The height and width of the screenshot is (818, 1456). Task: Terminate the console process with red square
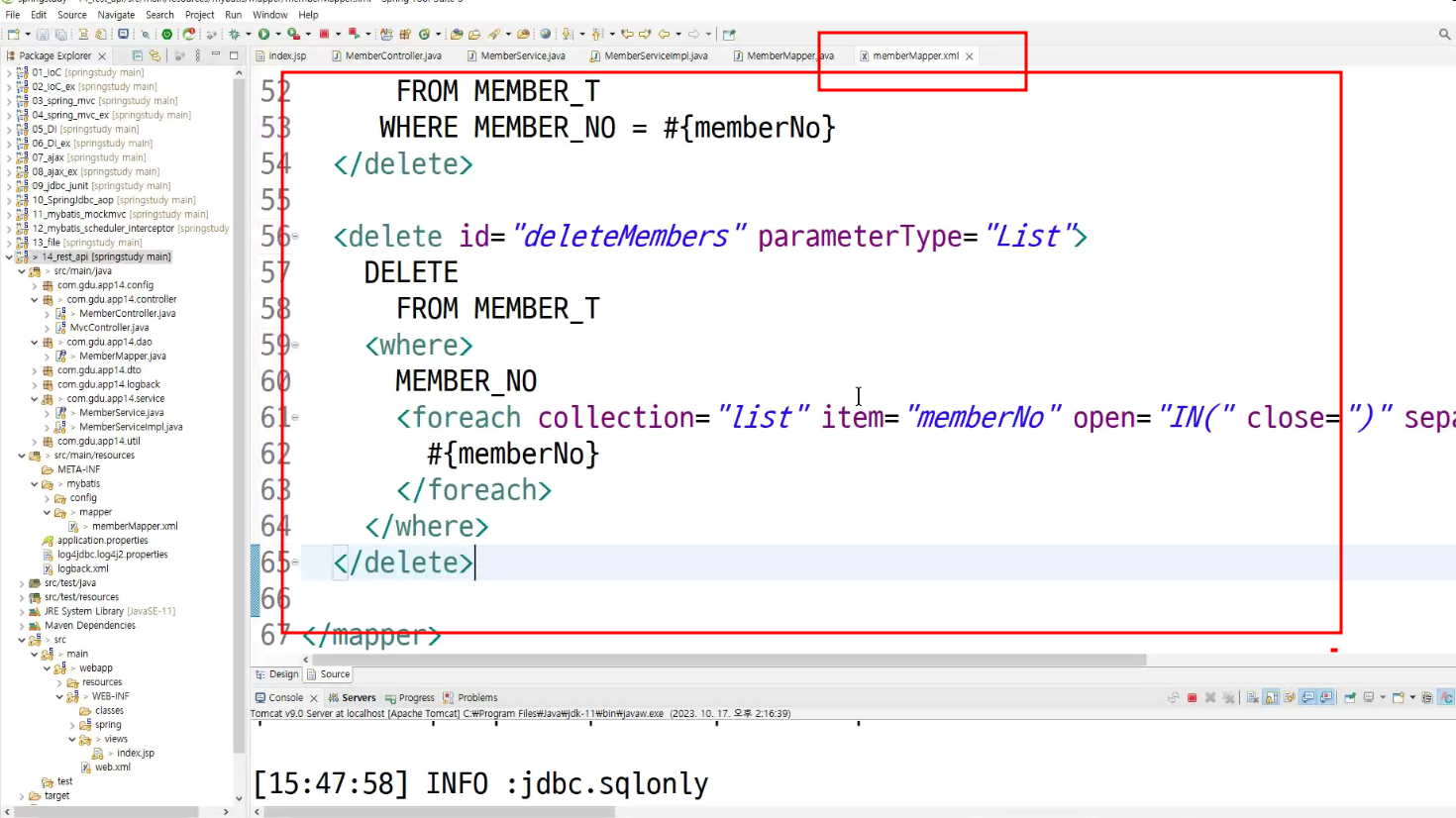(1193, 697)
